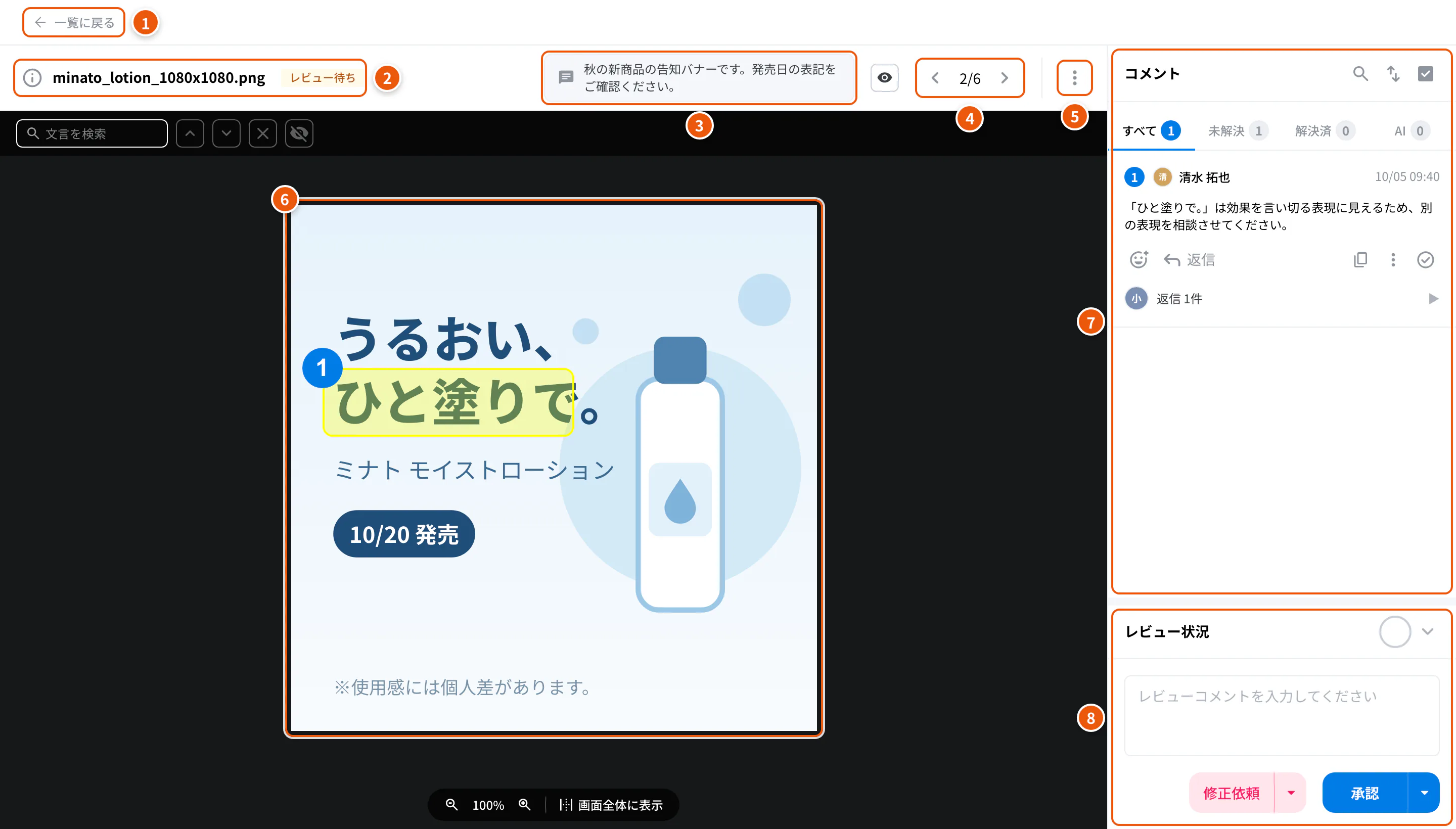Copy the comment with the copy icon
Screen dimensions: 1456x829
click(1360, 260)
